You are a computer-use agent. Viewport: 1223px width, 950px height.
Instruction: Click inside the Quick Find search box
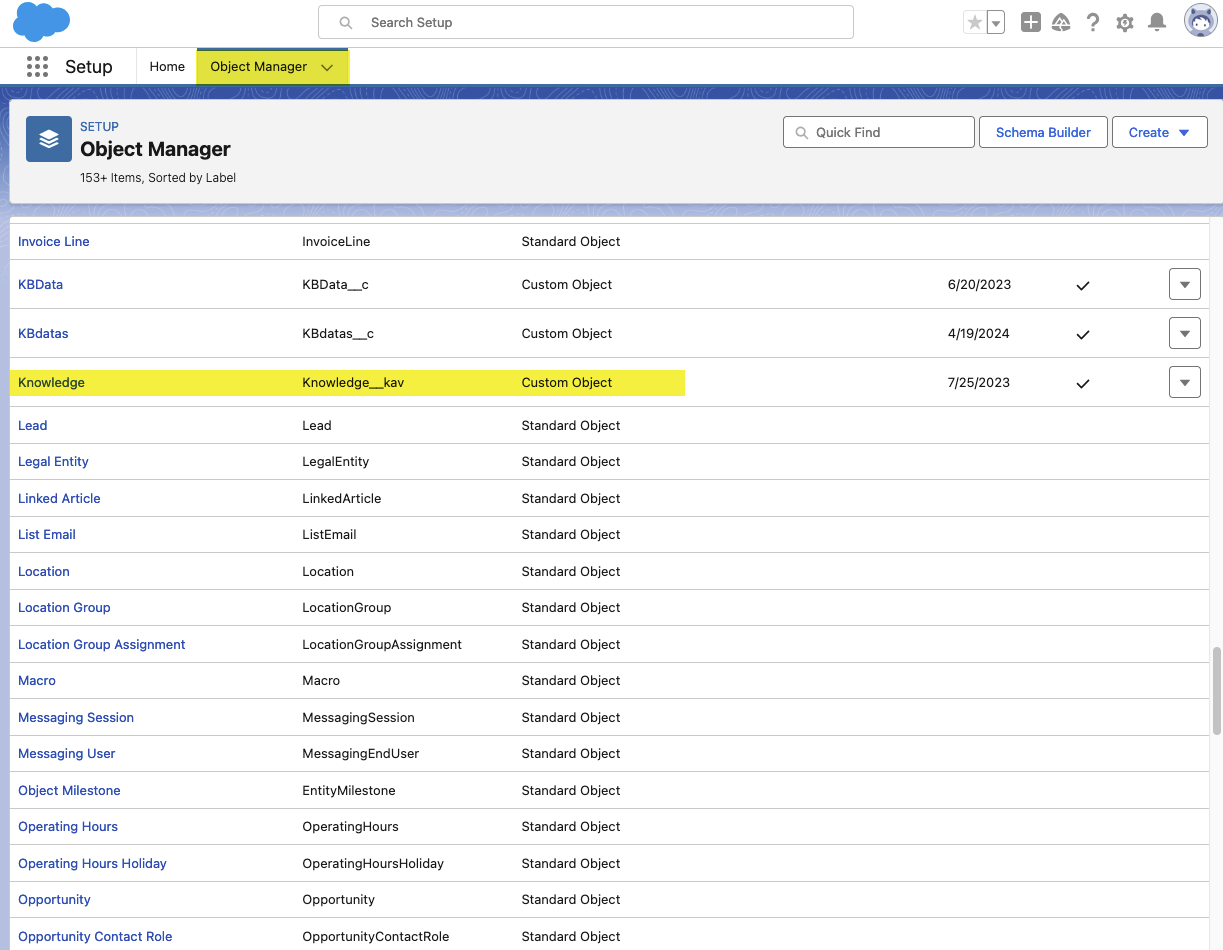click(x=878, y=131)
